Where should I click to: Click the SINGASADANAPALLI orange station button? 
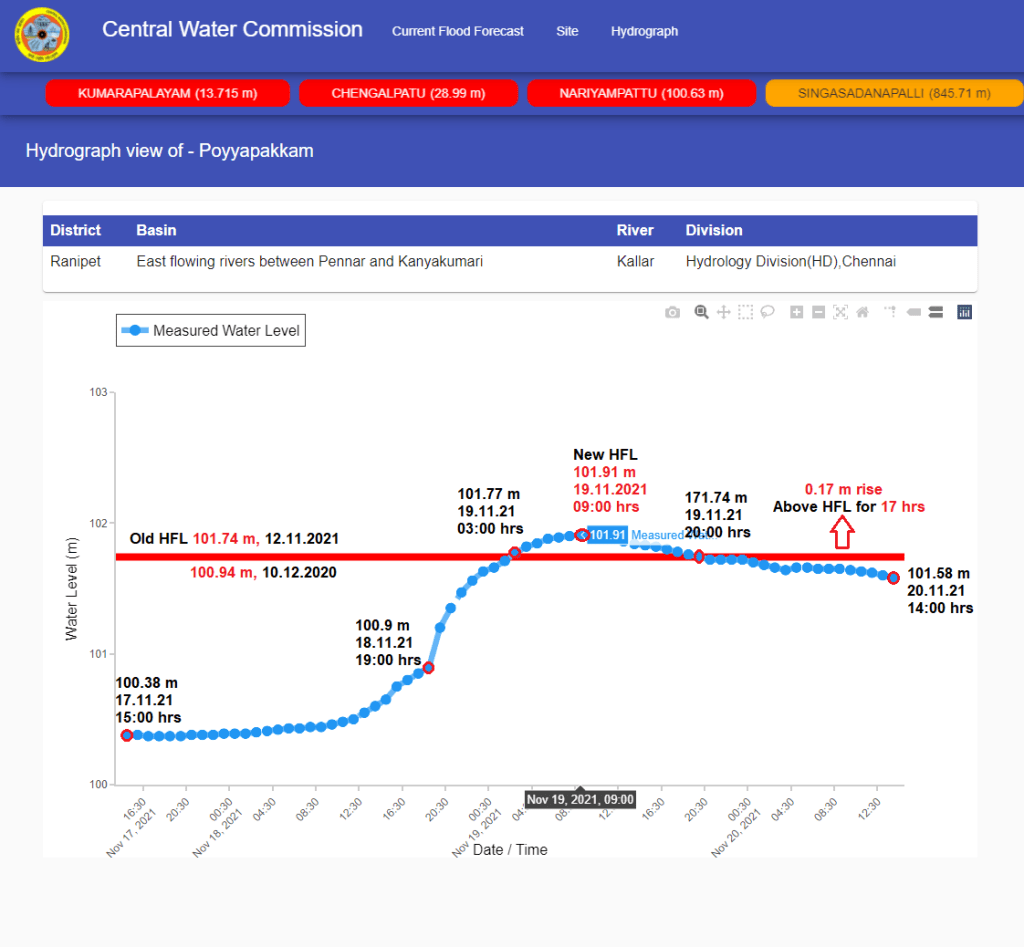(894, 93)
